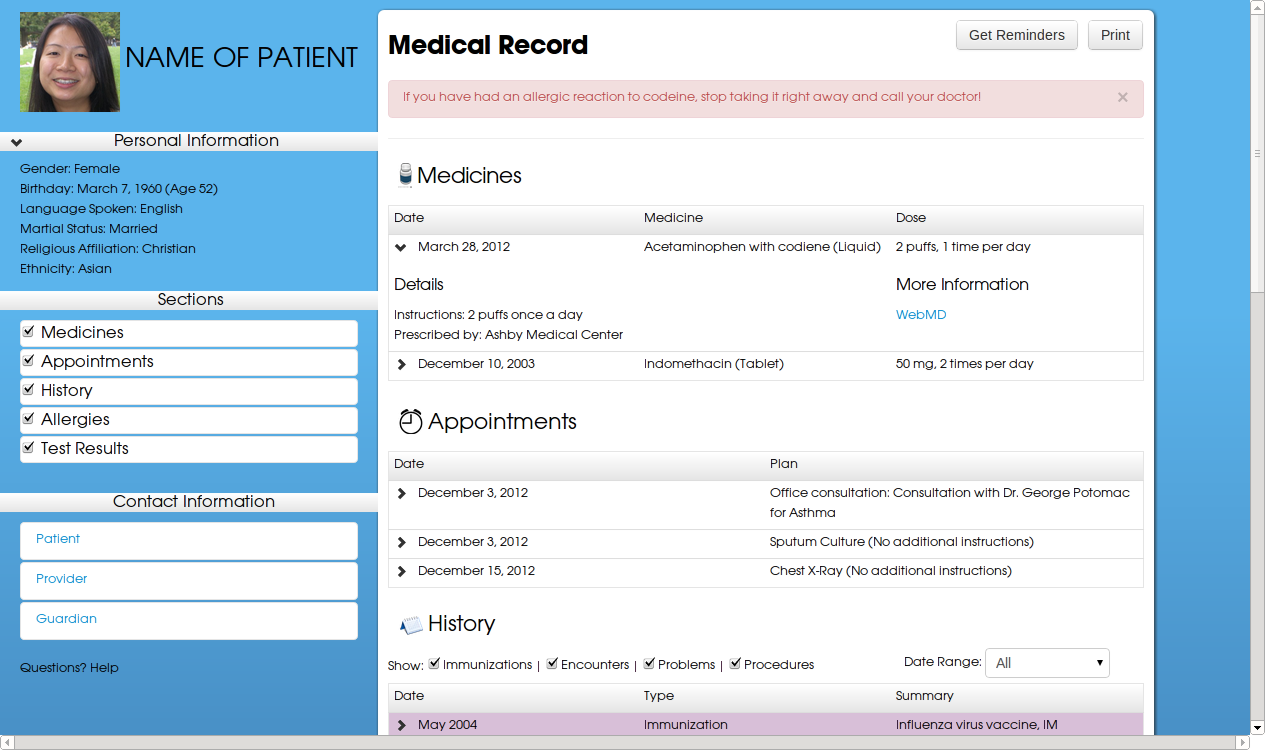Image resolution: width=1265 pixels, height=750 pixels.
Task: Dismiss the codeine allergy alert
Action: (x=1122, y=97)
